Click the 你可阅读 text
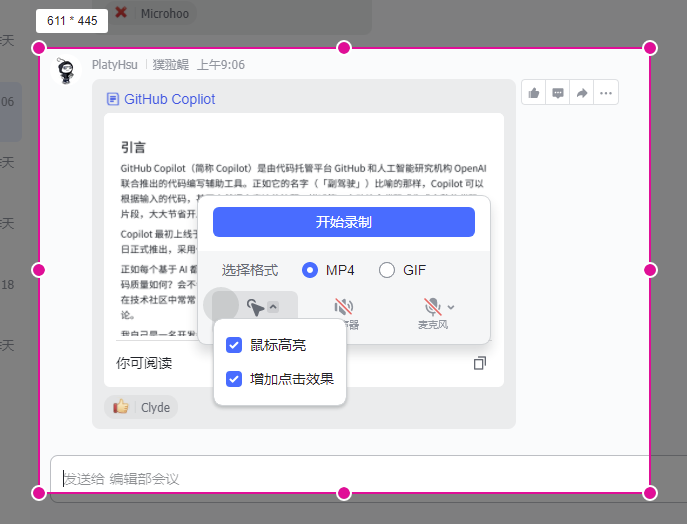The width and height of the screenshot is (687, 524). pos(144,363)
